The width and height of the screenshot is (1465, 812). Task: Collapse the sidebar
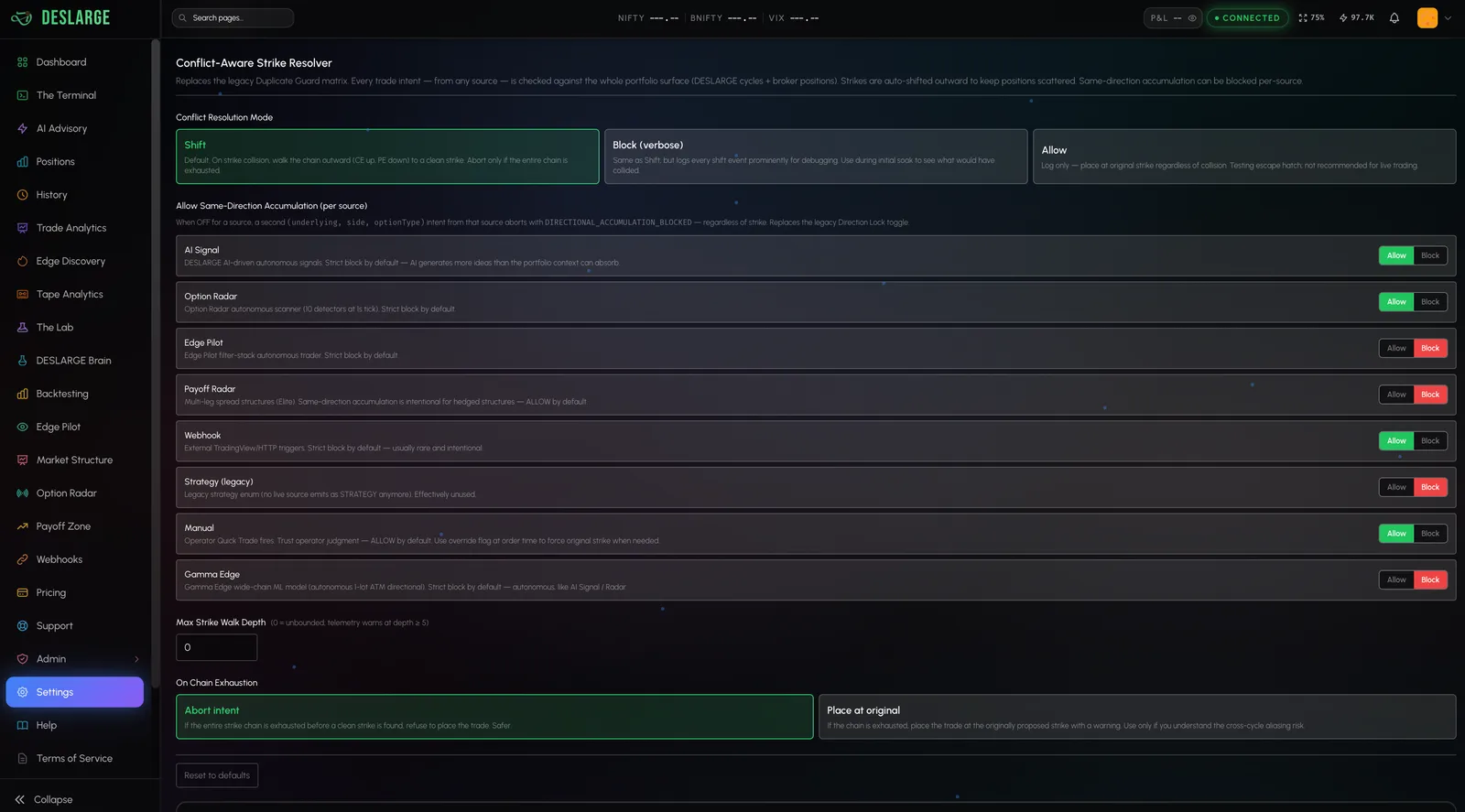pos(44,799)
